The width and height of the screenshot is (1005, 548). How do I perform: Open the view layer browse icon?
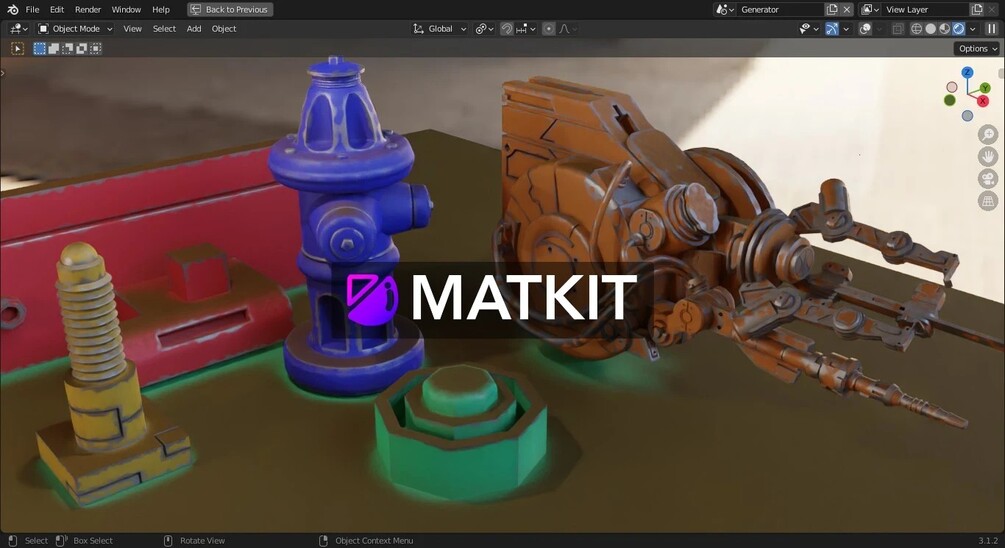[870, 10]
